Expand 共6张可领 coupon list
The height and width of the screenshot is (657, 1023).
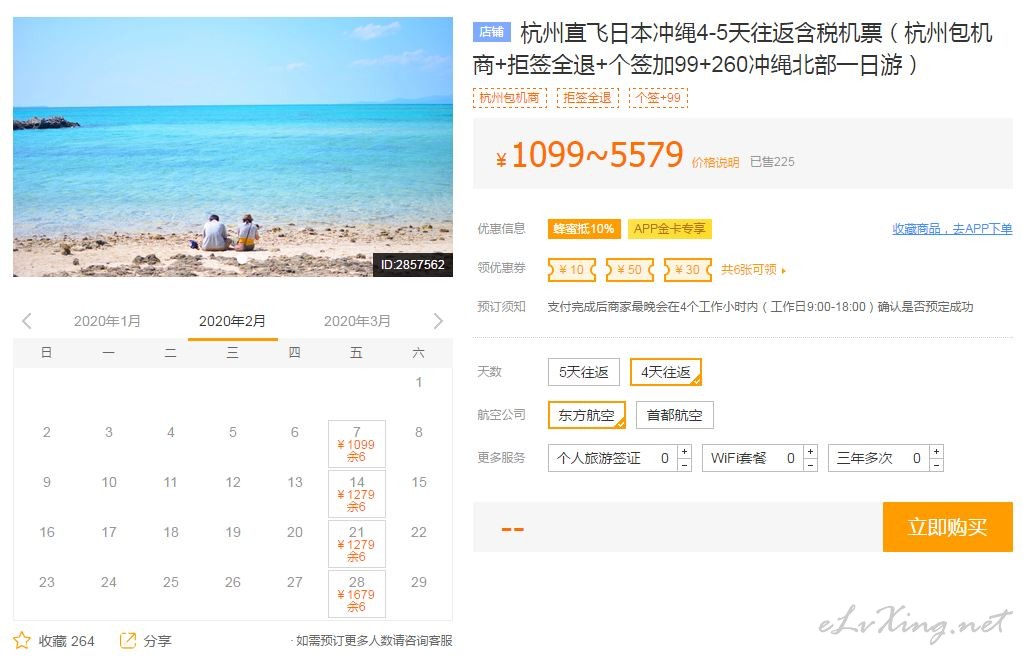[x=754, y=269]
